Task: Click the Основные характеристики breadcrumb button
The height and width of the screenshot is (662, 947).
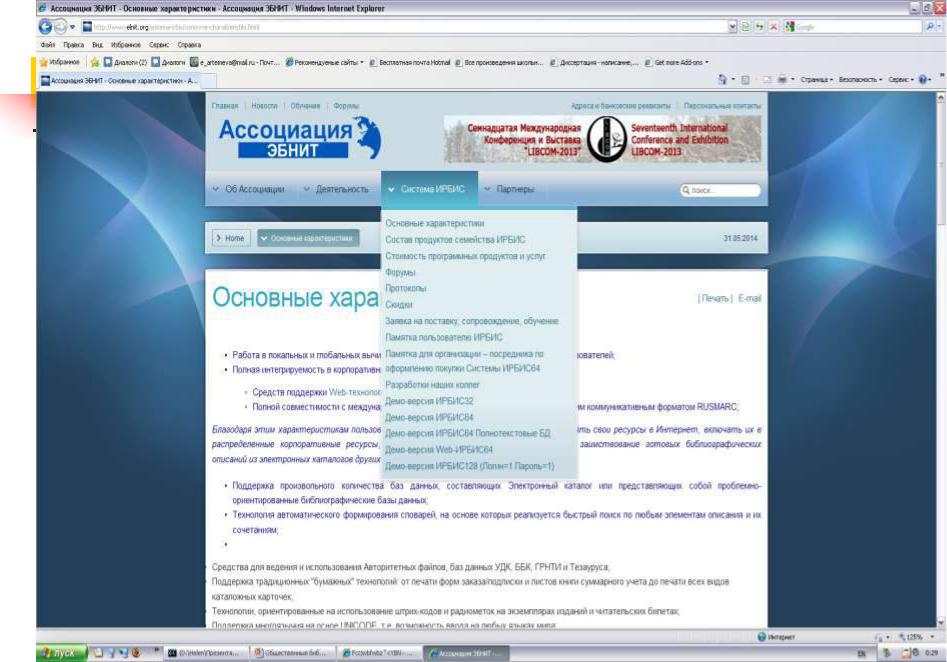Action: click(309, 238)
